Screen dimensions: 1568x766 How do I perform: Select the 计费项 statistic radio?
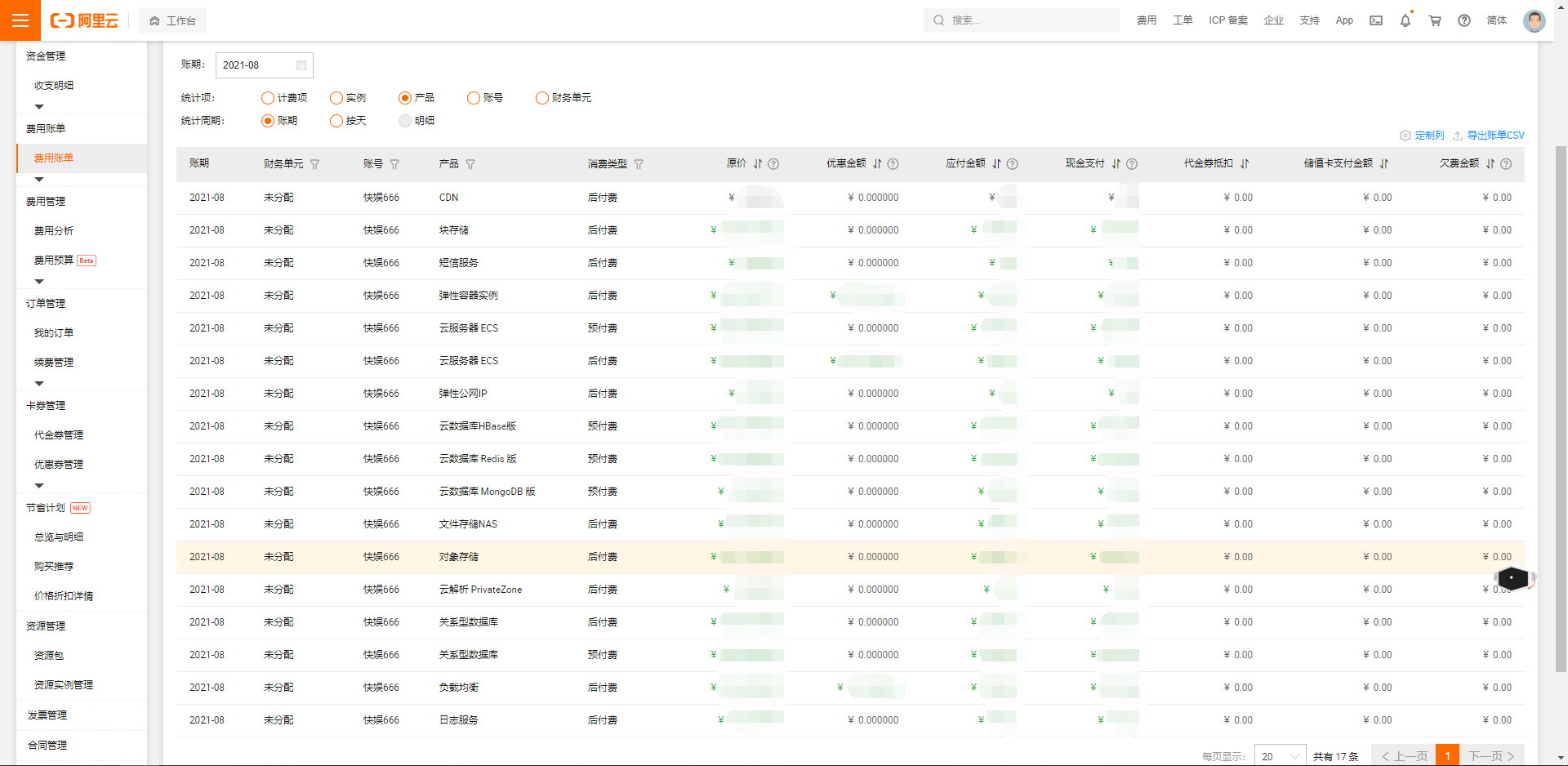(268, 98)
